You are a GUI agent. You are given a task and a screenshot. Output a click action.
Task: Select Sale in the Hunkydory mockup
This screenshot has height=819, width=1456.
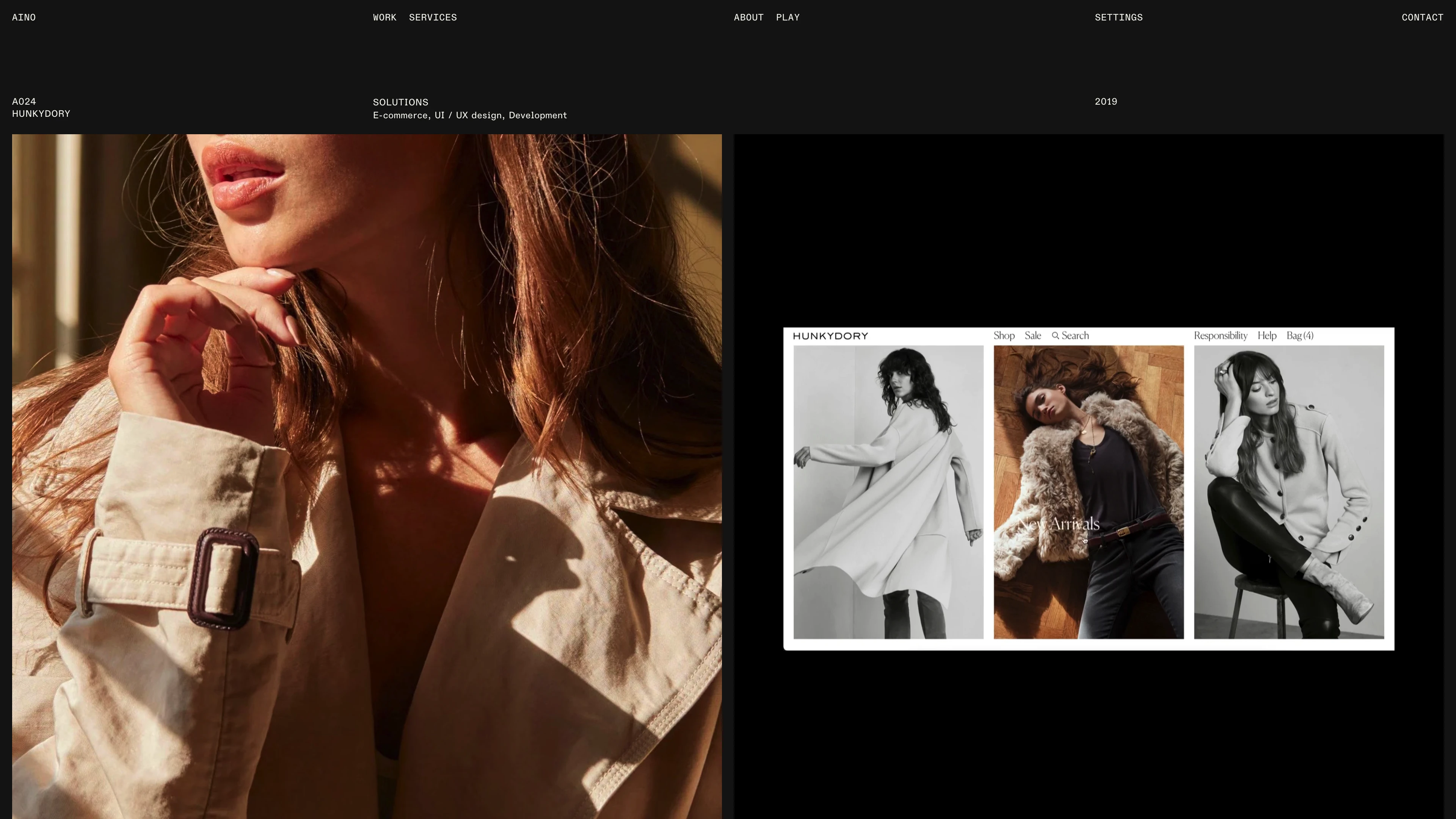click(x=1032, y=336)
